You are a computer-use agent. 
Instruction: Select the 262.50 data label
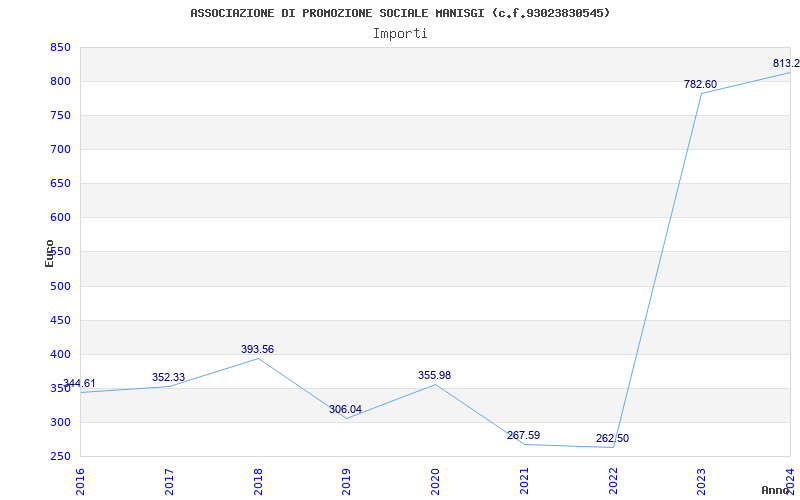612,439
